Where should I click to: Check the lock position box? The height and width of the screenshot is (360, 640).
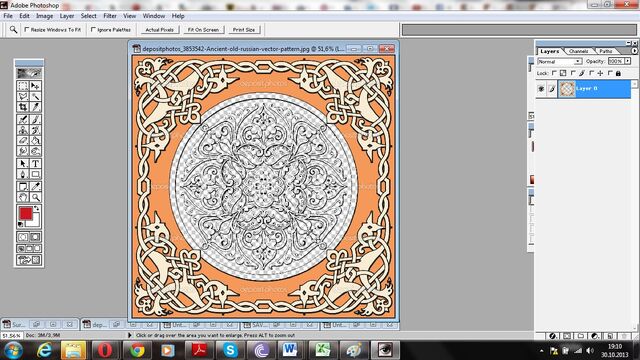point(591,73)
